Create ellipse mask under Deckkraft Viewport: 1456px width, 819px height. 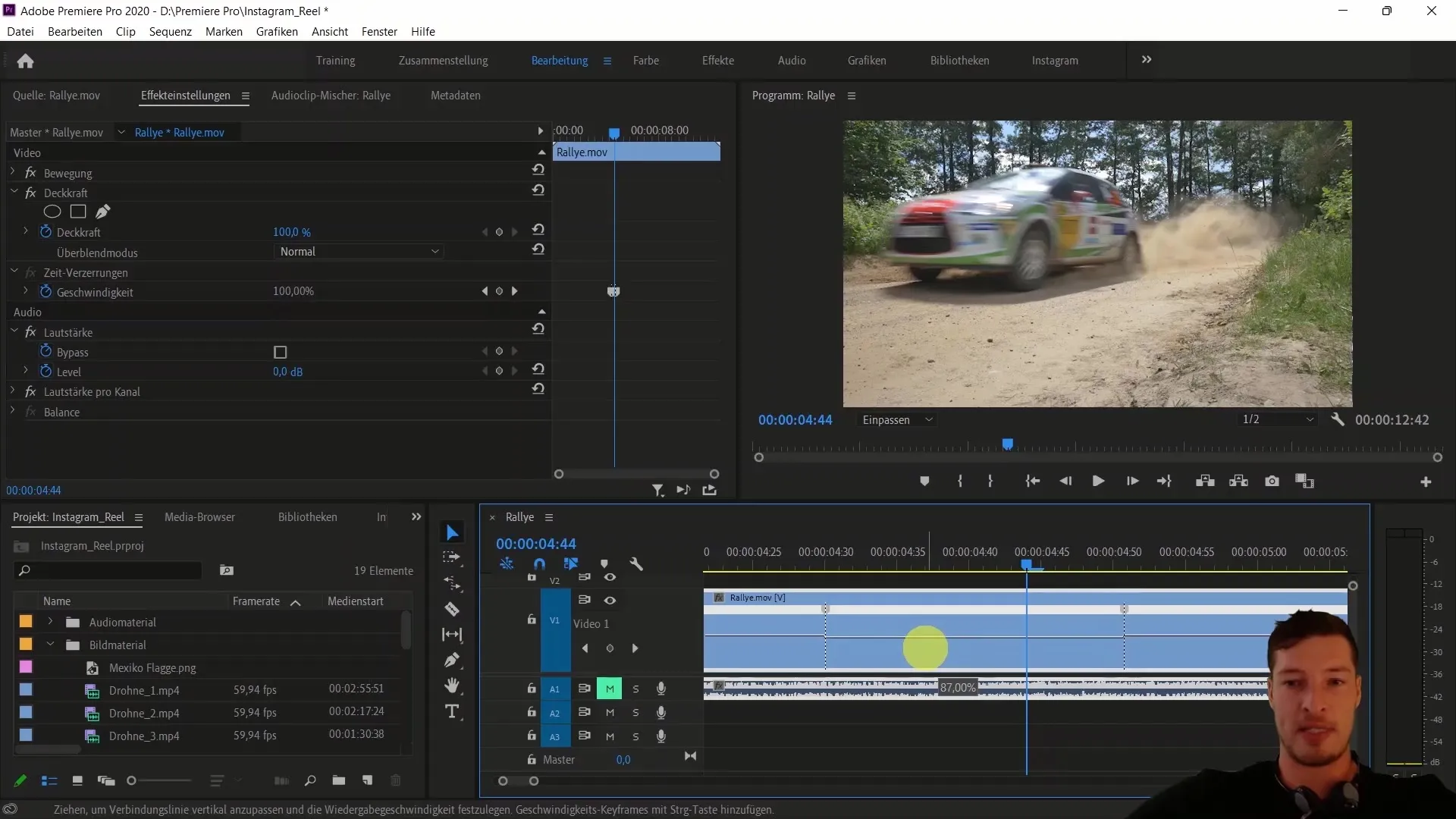pyautogui.click(x=52, y=212)
